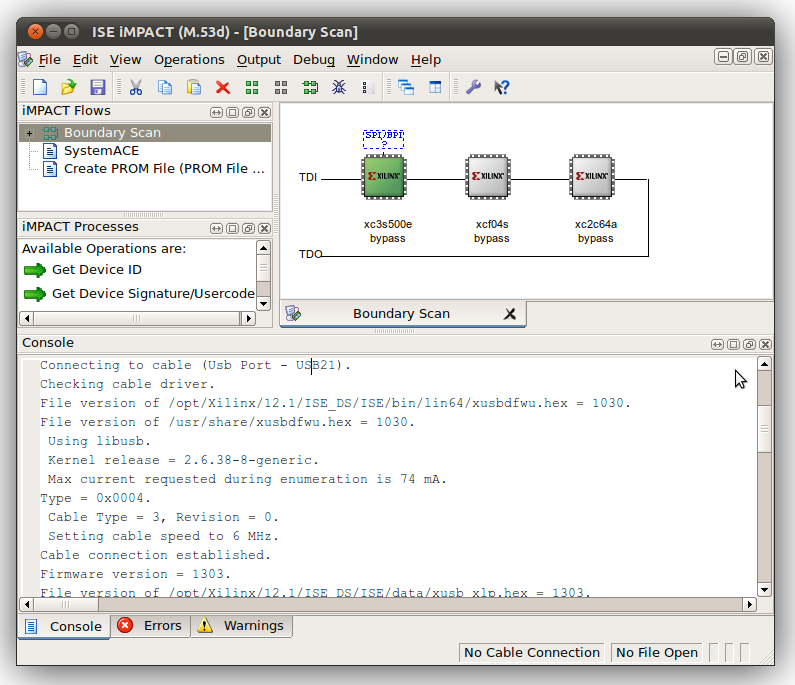Switch to the Warnings tab
795x685 pixels.
(242, 626)
